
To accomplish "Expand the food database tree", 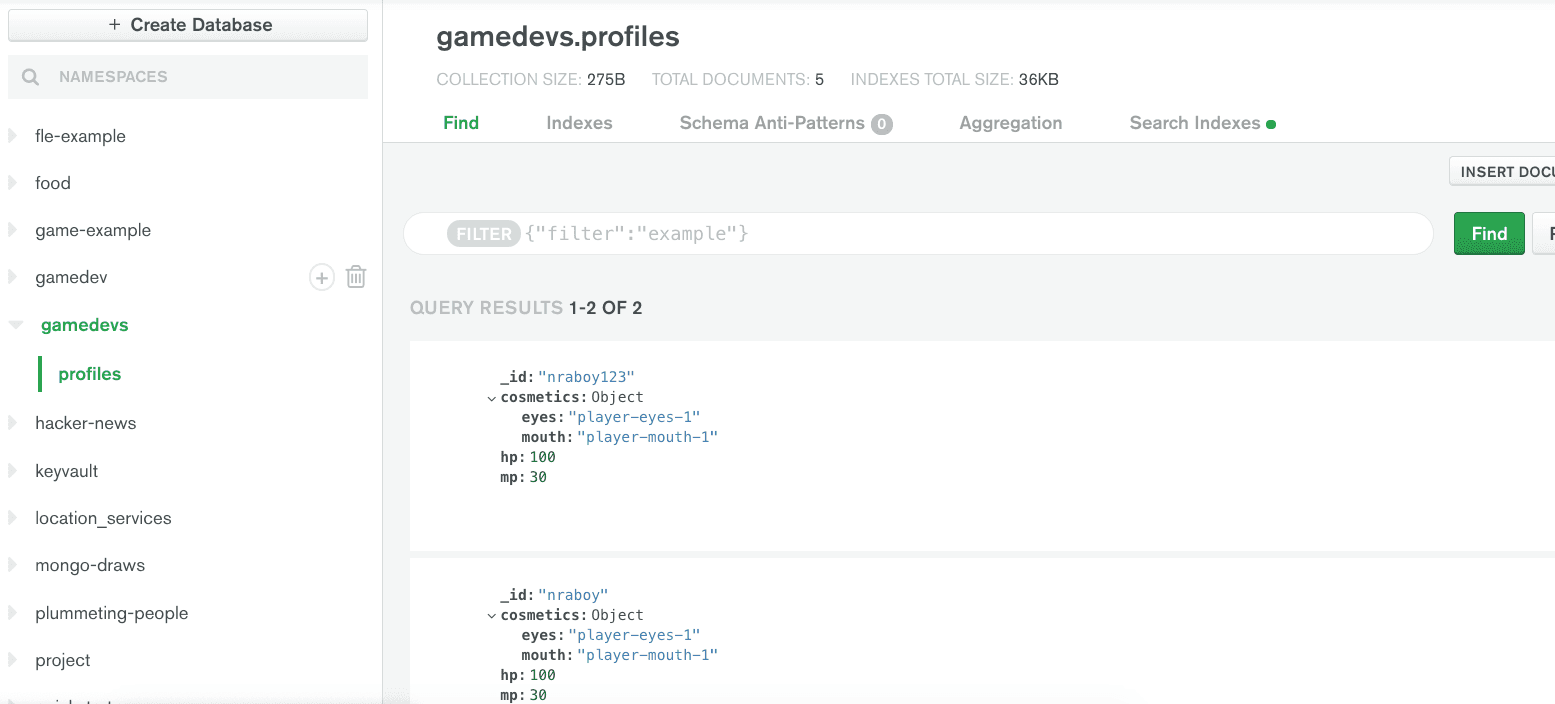I will click(13, 183).
